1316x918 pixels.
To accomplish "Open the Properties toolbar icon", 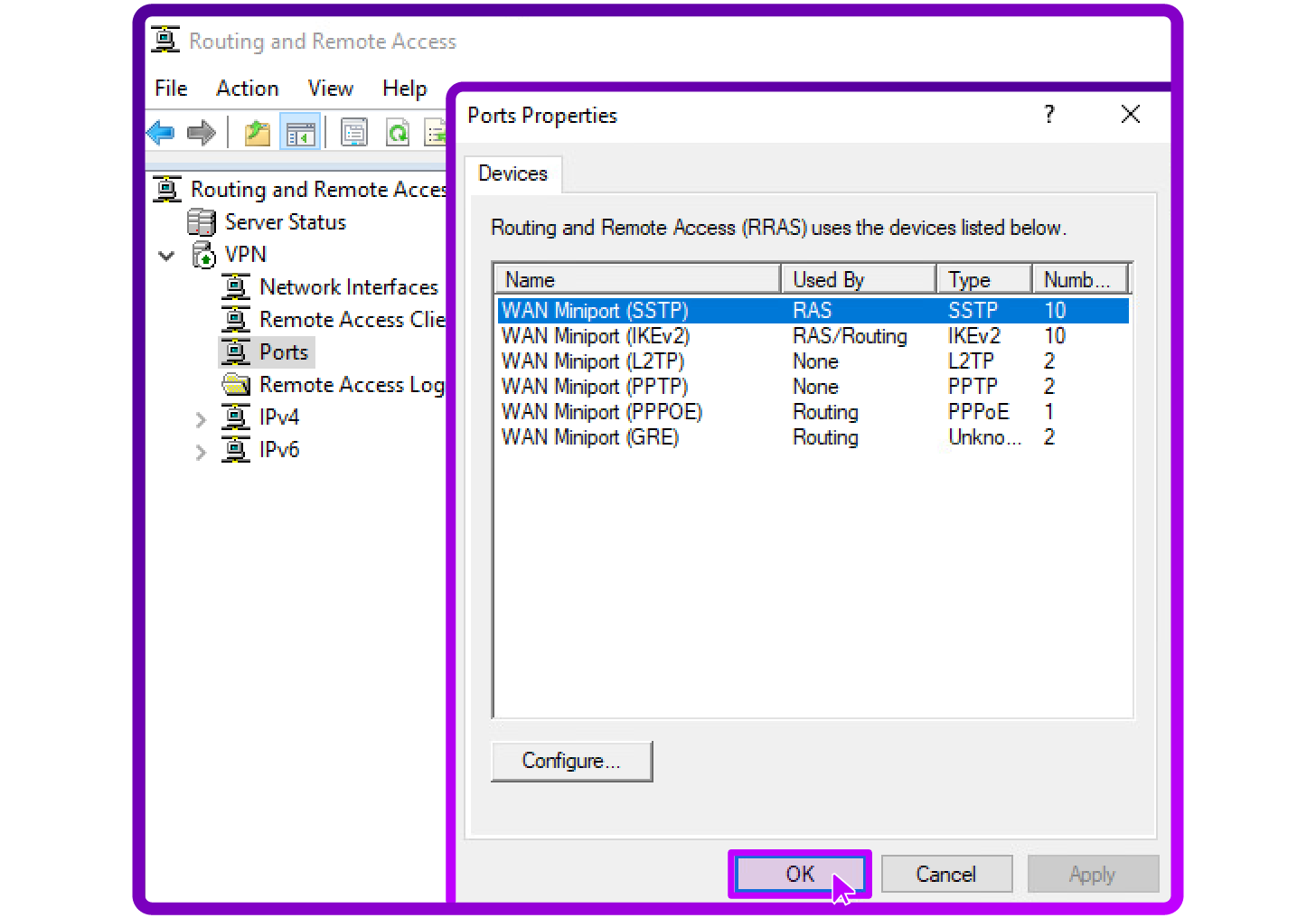I will click(354, 132).
